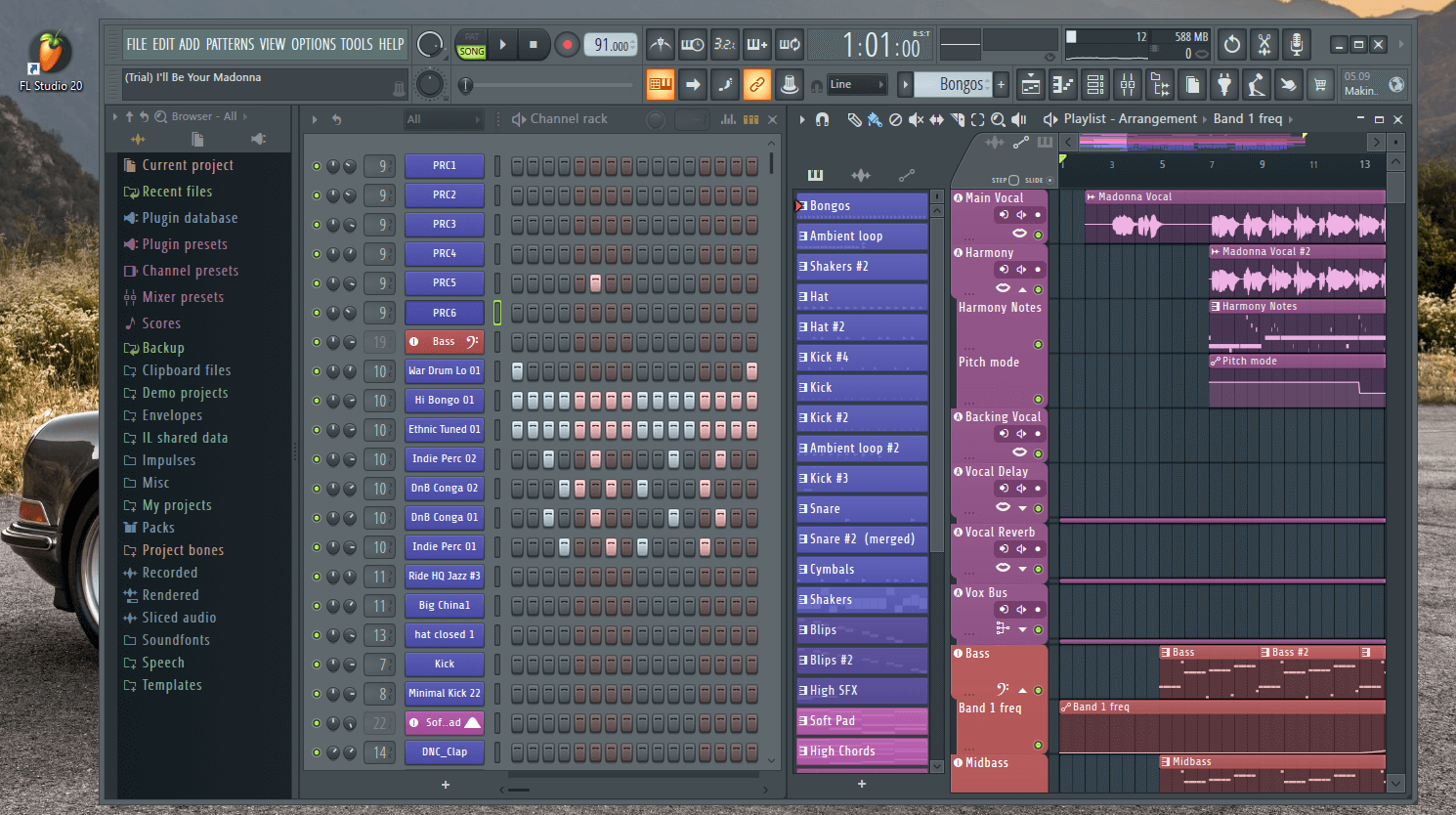Expand Plugin database in Browser
Viewport: 1456px width, 815px height.
point(180,218)
